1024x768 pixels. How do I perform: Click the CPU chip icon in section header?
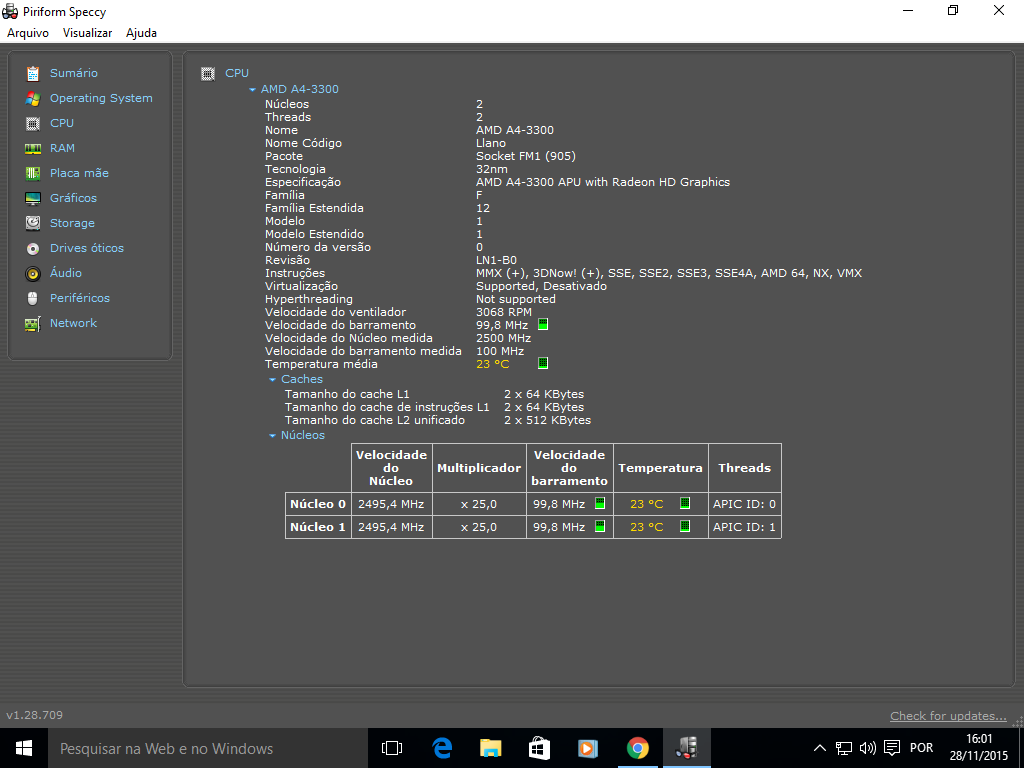pyautogui.click(x=208, y=73)
